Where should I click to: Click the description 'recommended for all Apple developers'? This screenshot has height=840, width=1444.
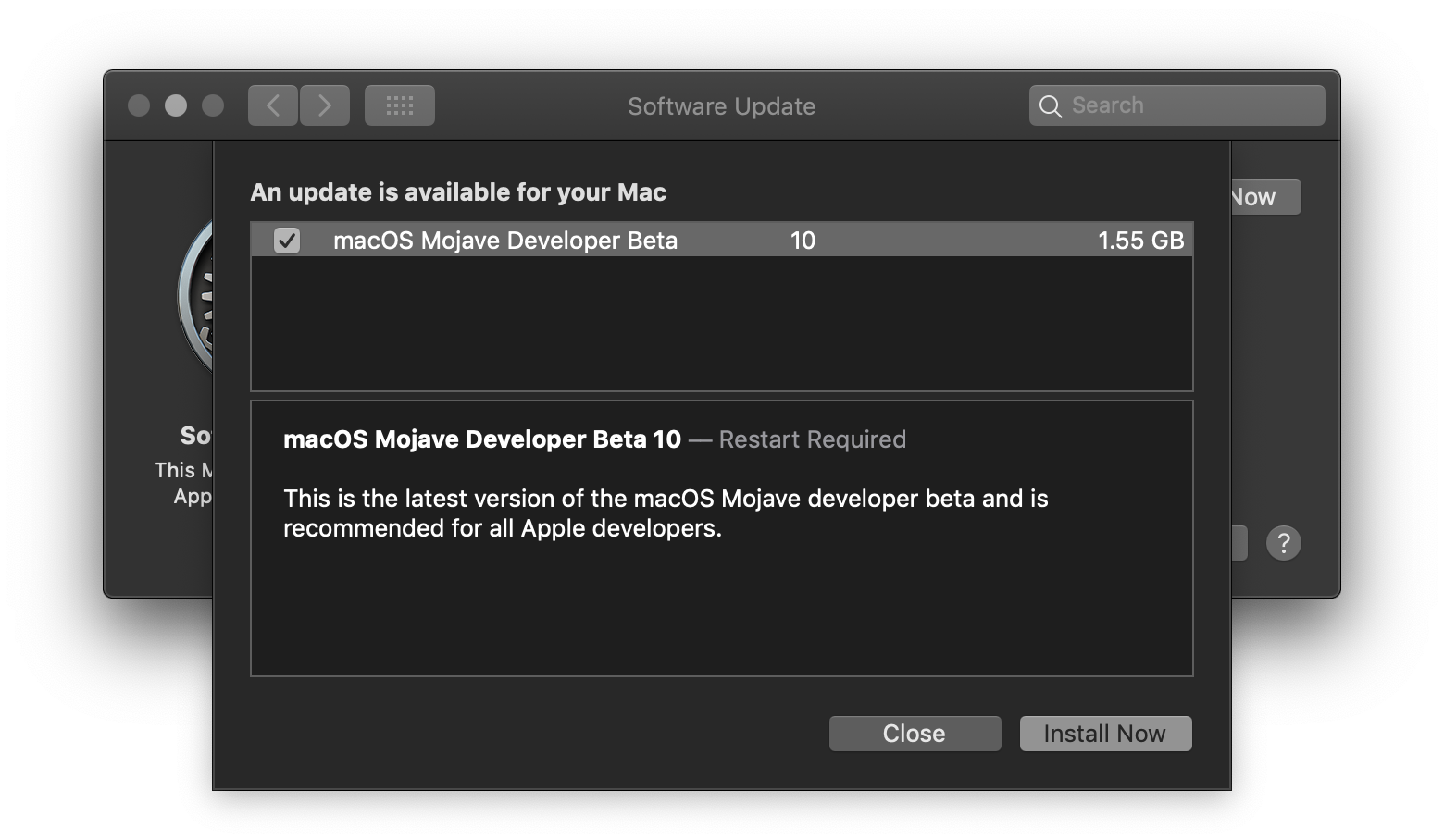(x=501, y=528)
